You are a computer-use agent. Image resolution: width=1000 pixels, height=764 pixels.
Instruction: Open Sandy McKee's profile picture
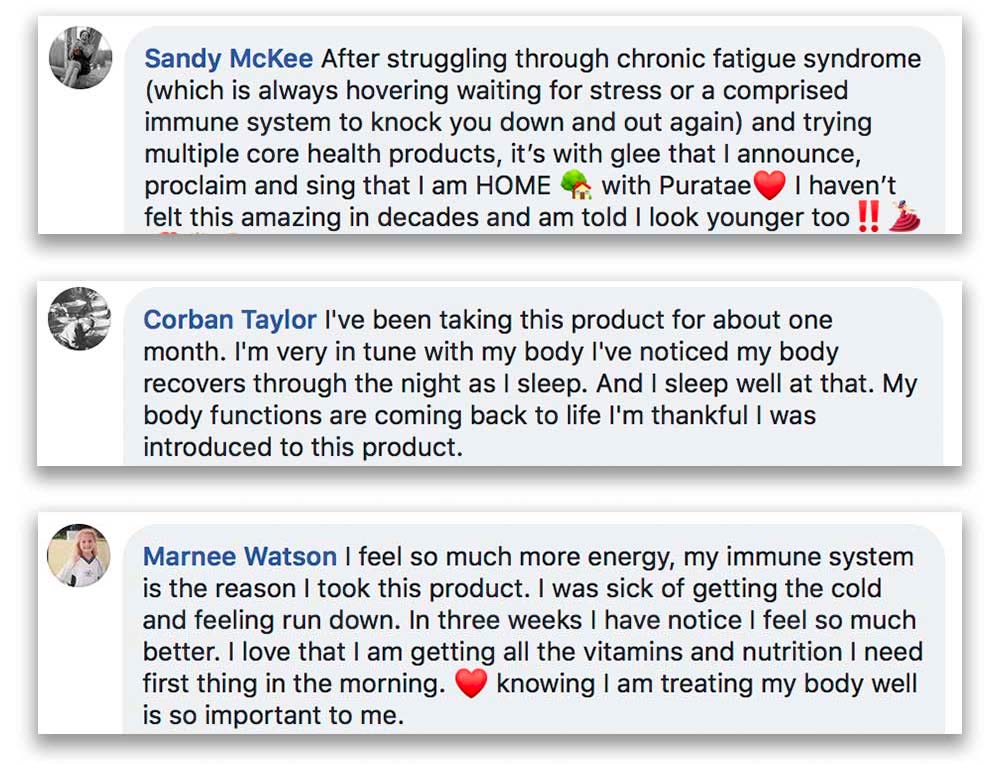pos(80,57)
